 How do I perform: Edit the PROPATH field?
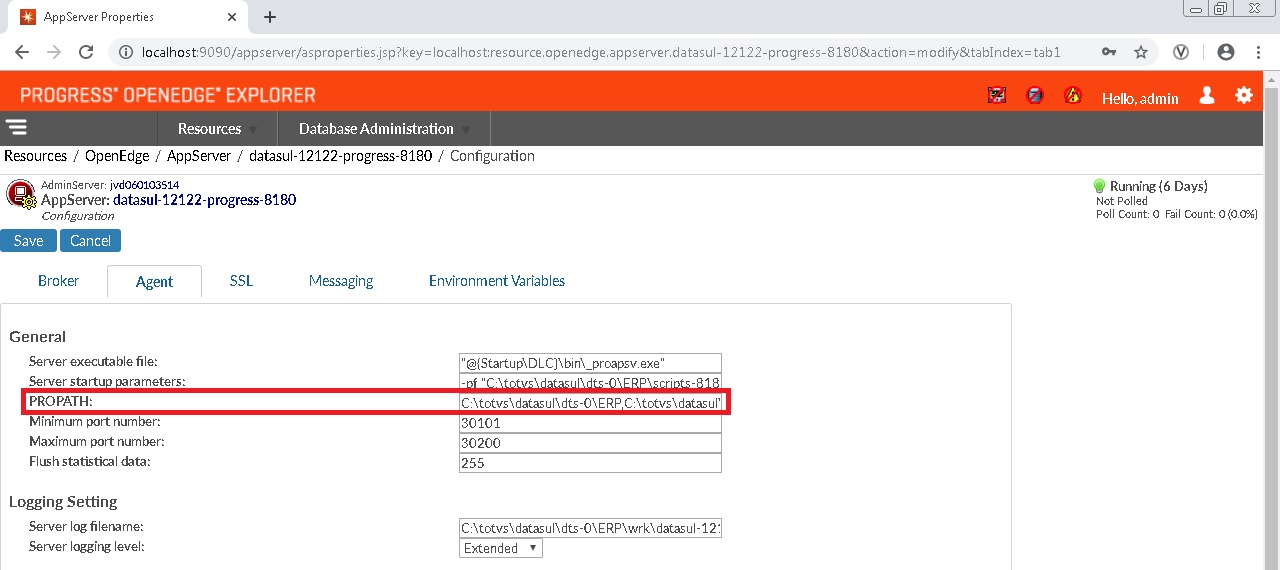(590, 403)
